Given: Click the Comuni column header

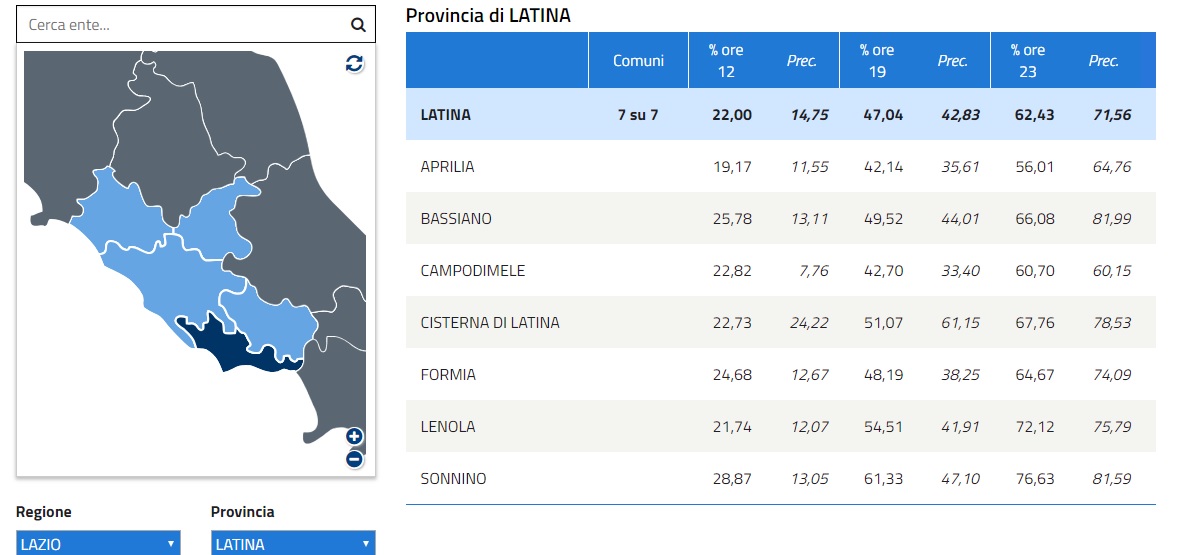Looking at the screenshot, I should (x=638, y=60).
